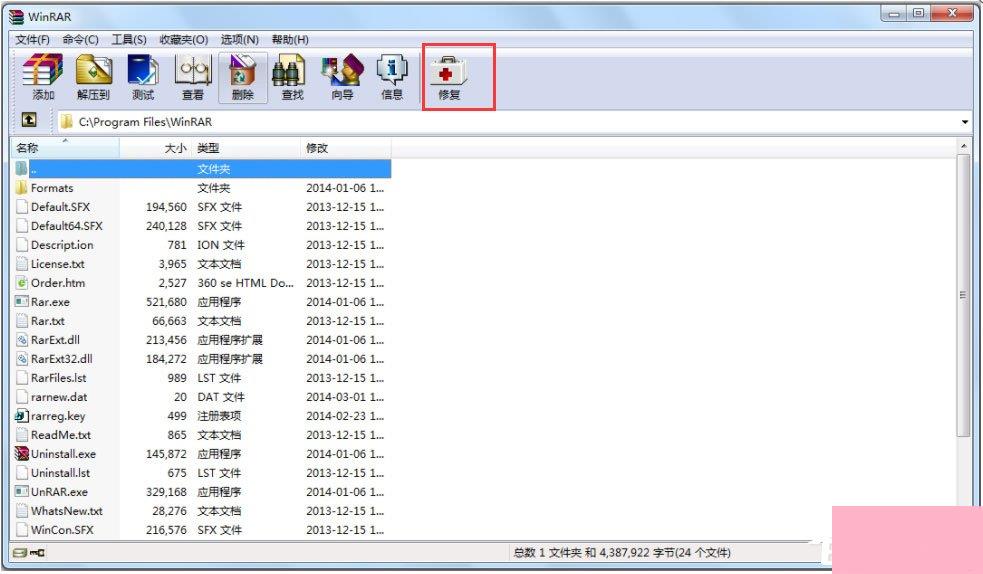Click the Add (添加) archive toolbar icon
Viewport: 983px width, 574px height.
click(x=43, y=70)
